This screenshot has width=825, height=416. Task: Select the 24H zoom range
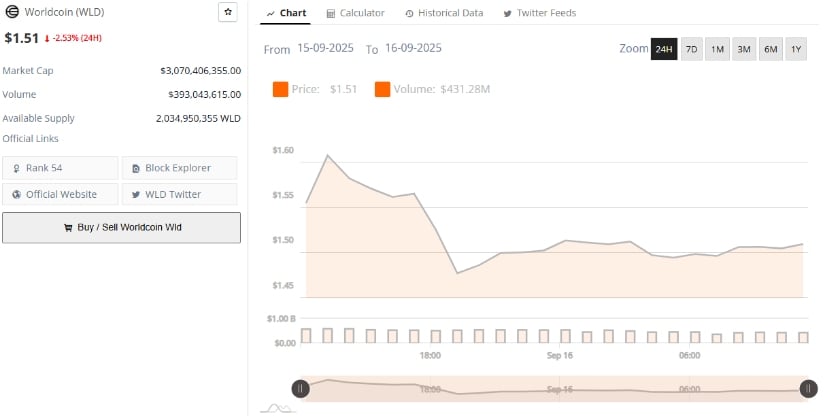[664, 49]
